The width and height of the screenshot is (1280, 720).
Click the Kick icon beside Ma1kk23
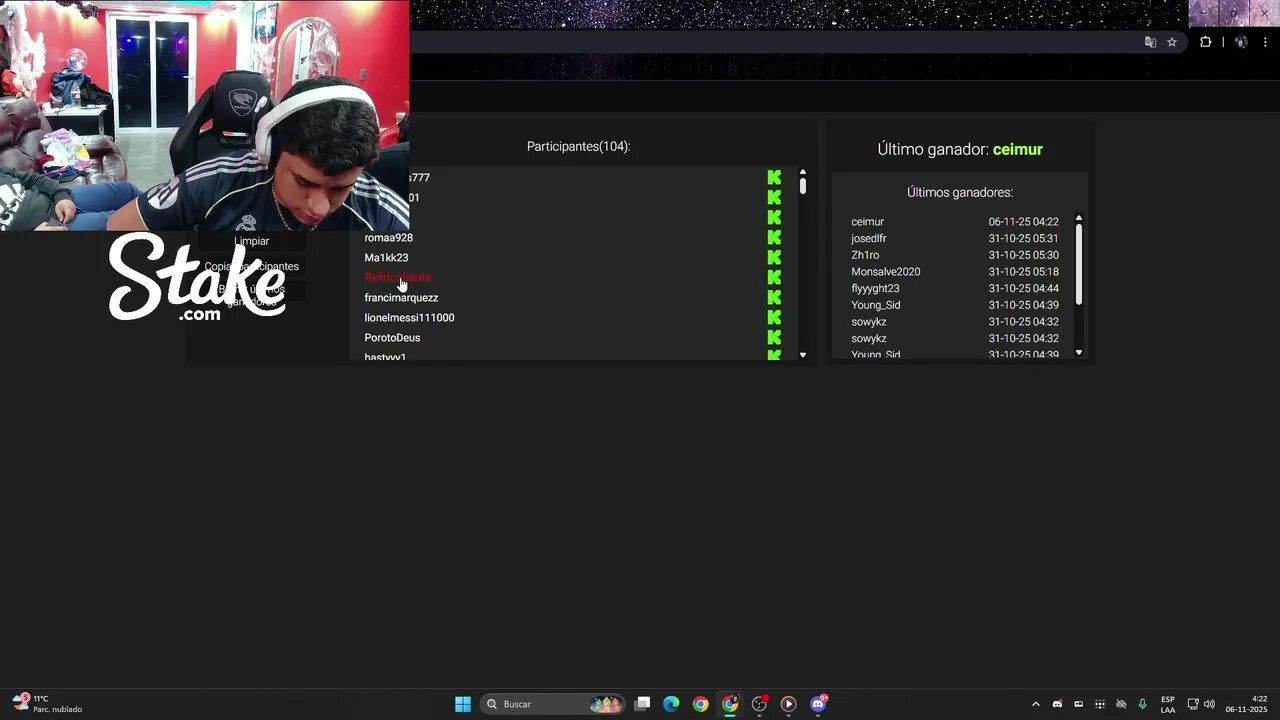pos(774,257)
